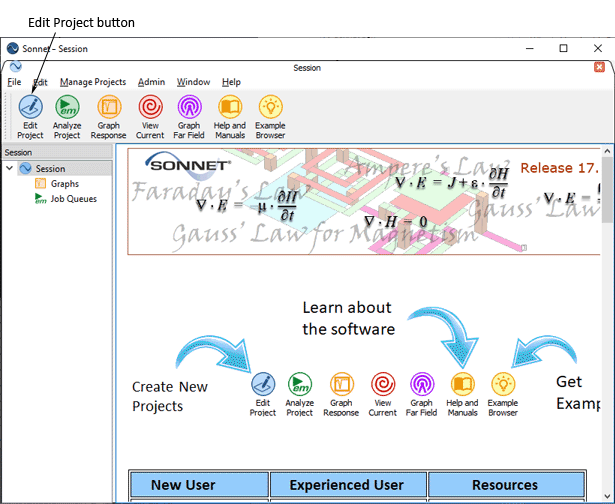Open the Edit menu
The width and height of the screenshot is (615, 504).
pyautogui.click(x=40, y=82)
